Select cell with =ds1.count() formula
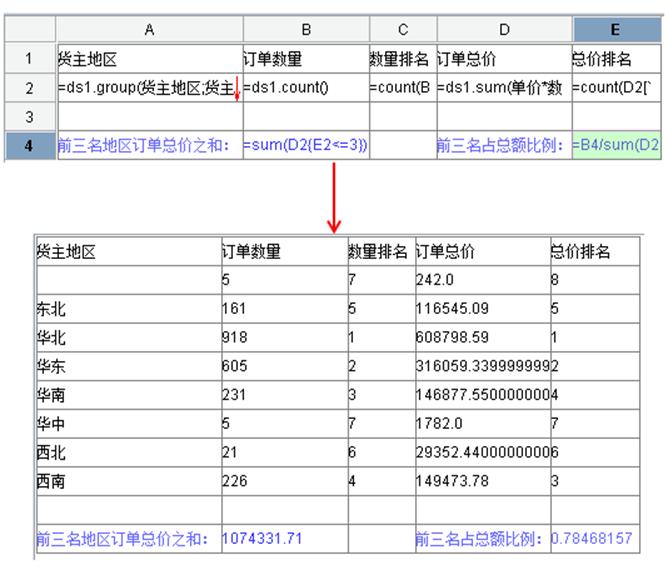Image resolution: width=668 pixels, height=570 pixels. pyautogui.click(x=306, y=87)
